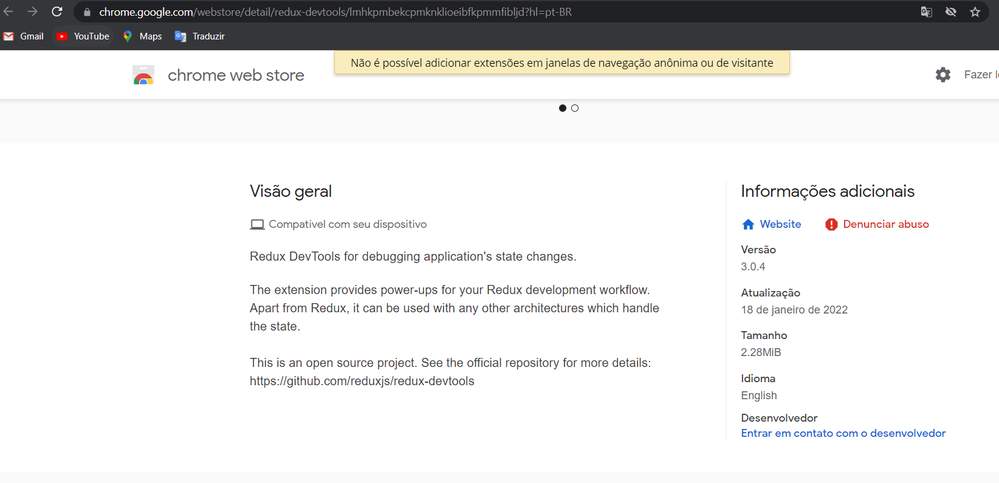Select the second carousel dot indicator

tap(575, 108)
